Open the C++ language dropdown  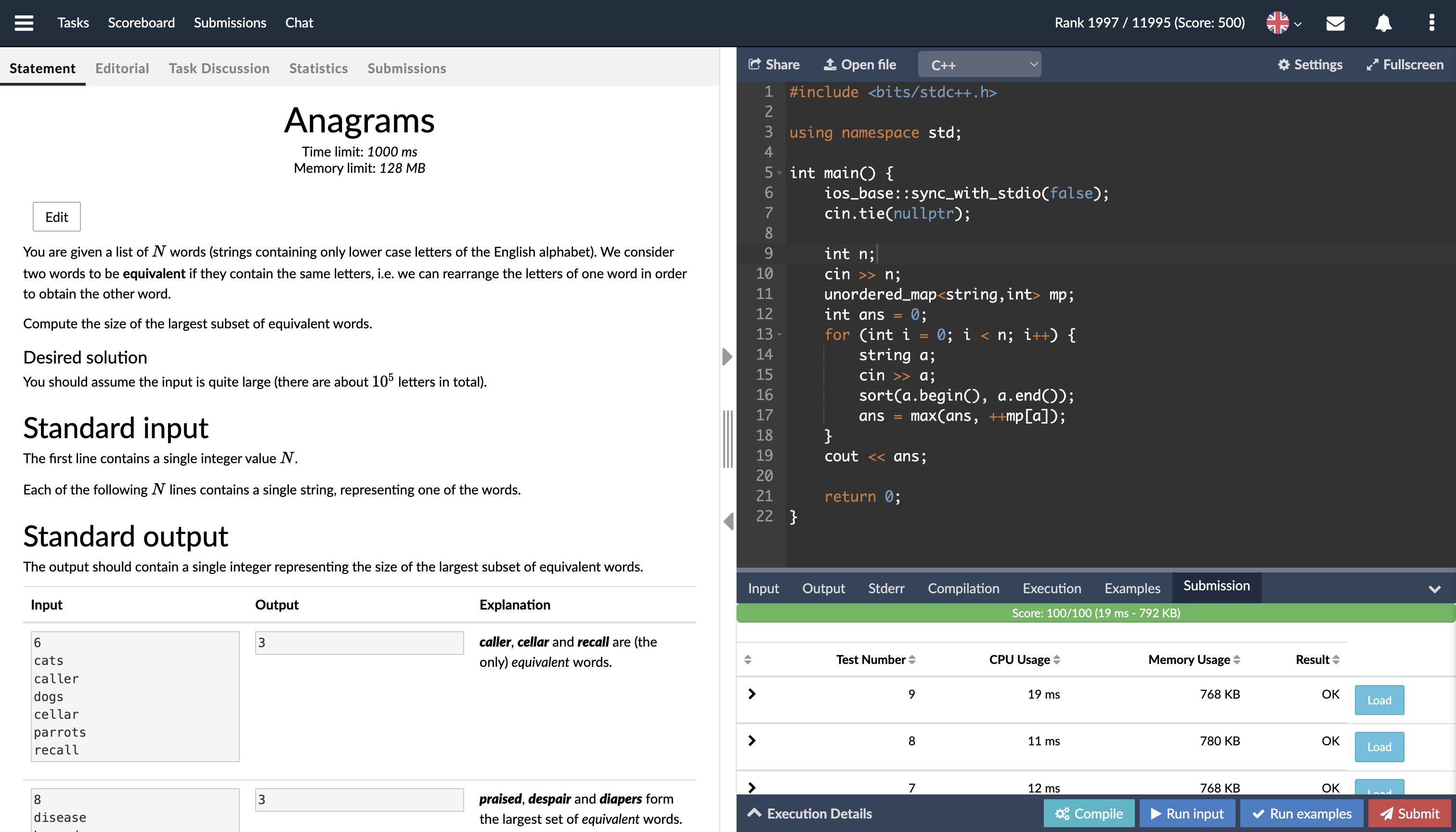(979, 65)
